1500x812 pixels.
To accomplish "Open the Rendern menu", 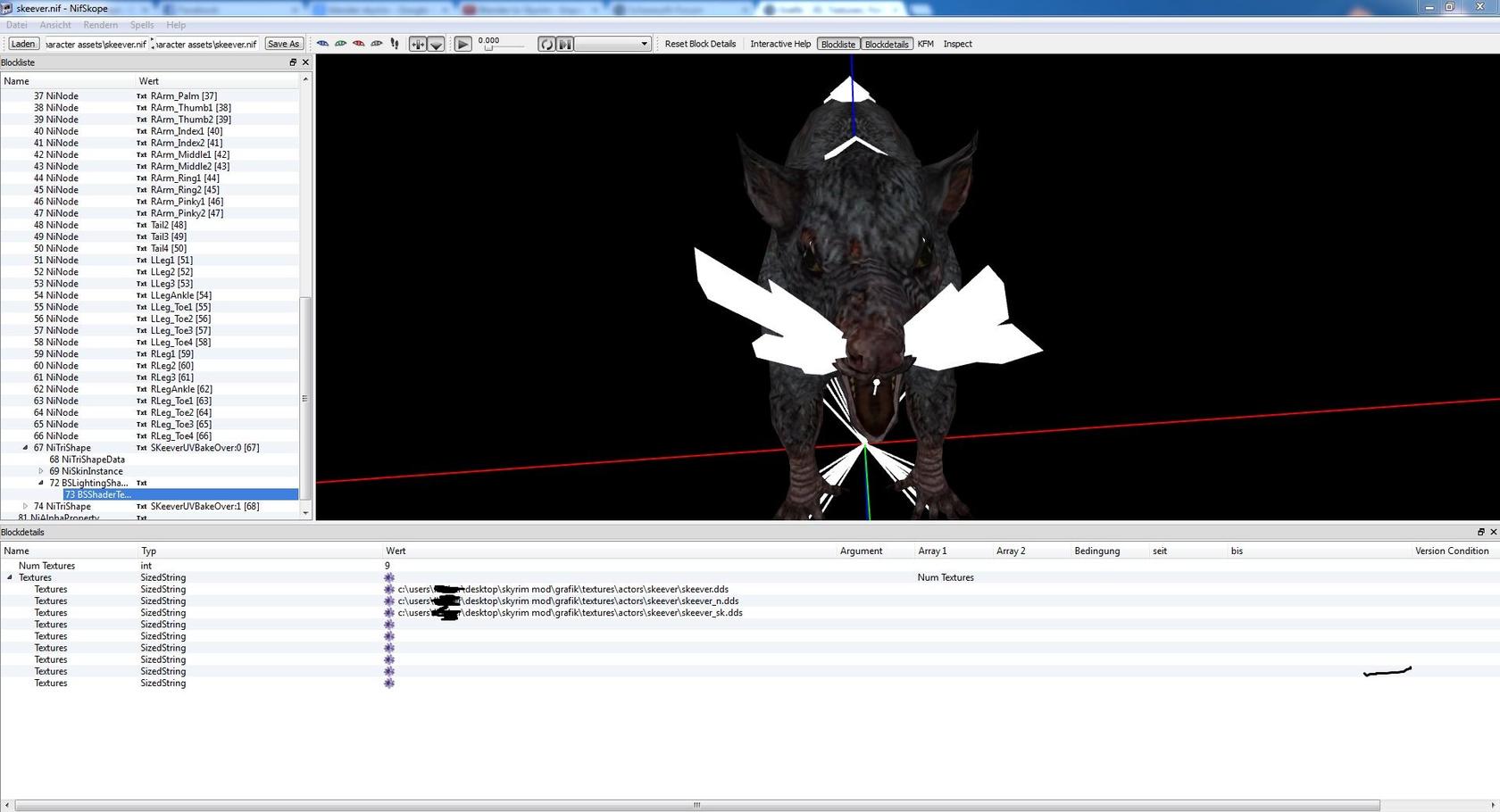I will (x=100, y=25).
